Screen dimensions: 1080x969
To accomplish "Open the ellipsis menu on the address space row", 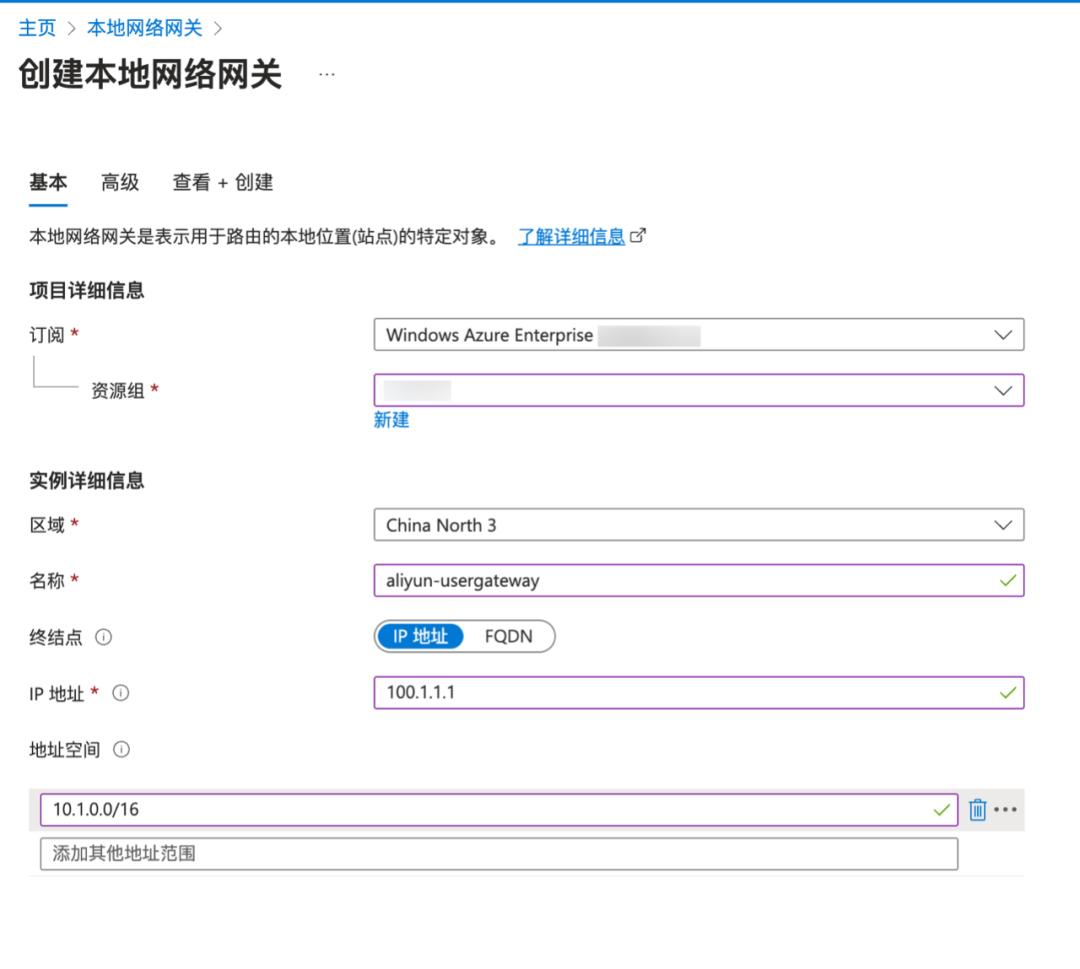I will 1004,810.
